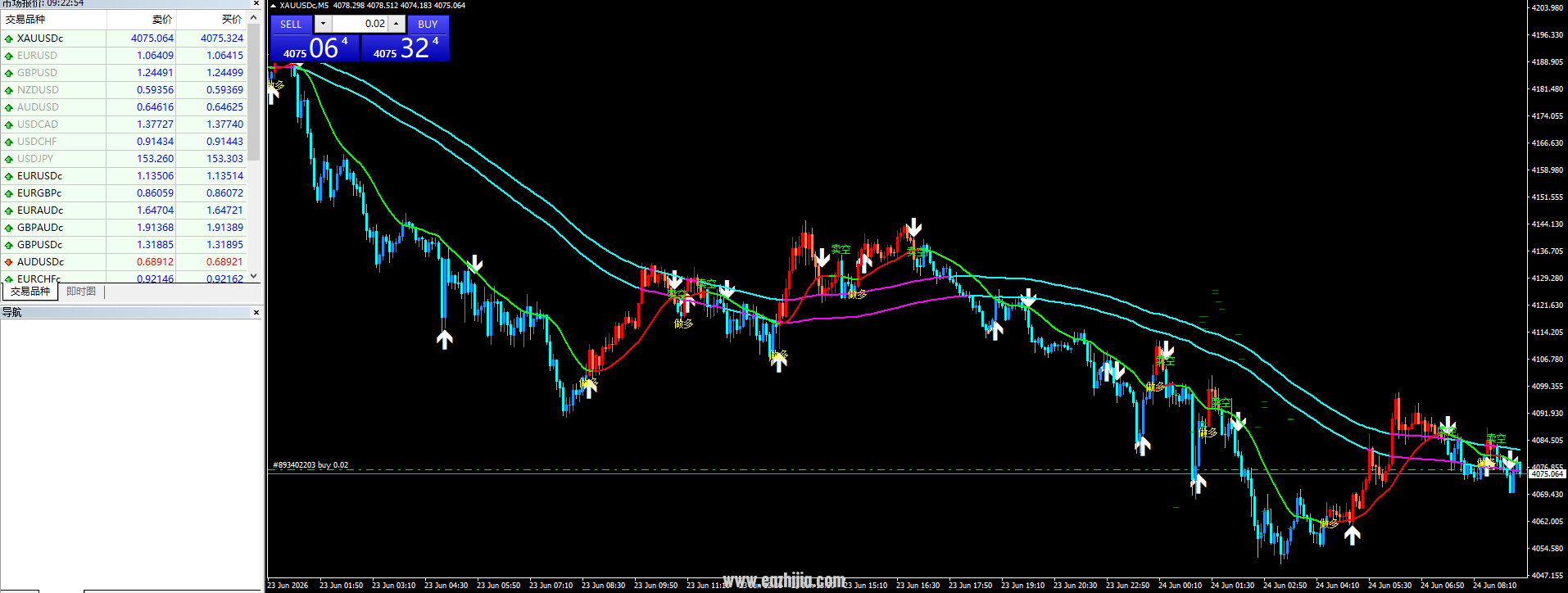Increase trade volume with the up arrow

click(397, 24)
